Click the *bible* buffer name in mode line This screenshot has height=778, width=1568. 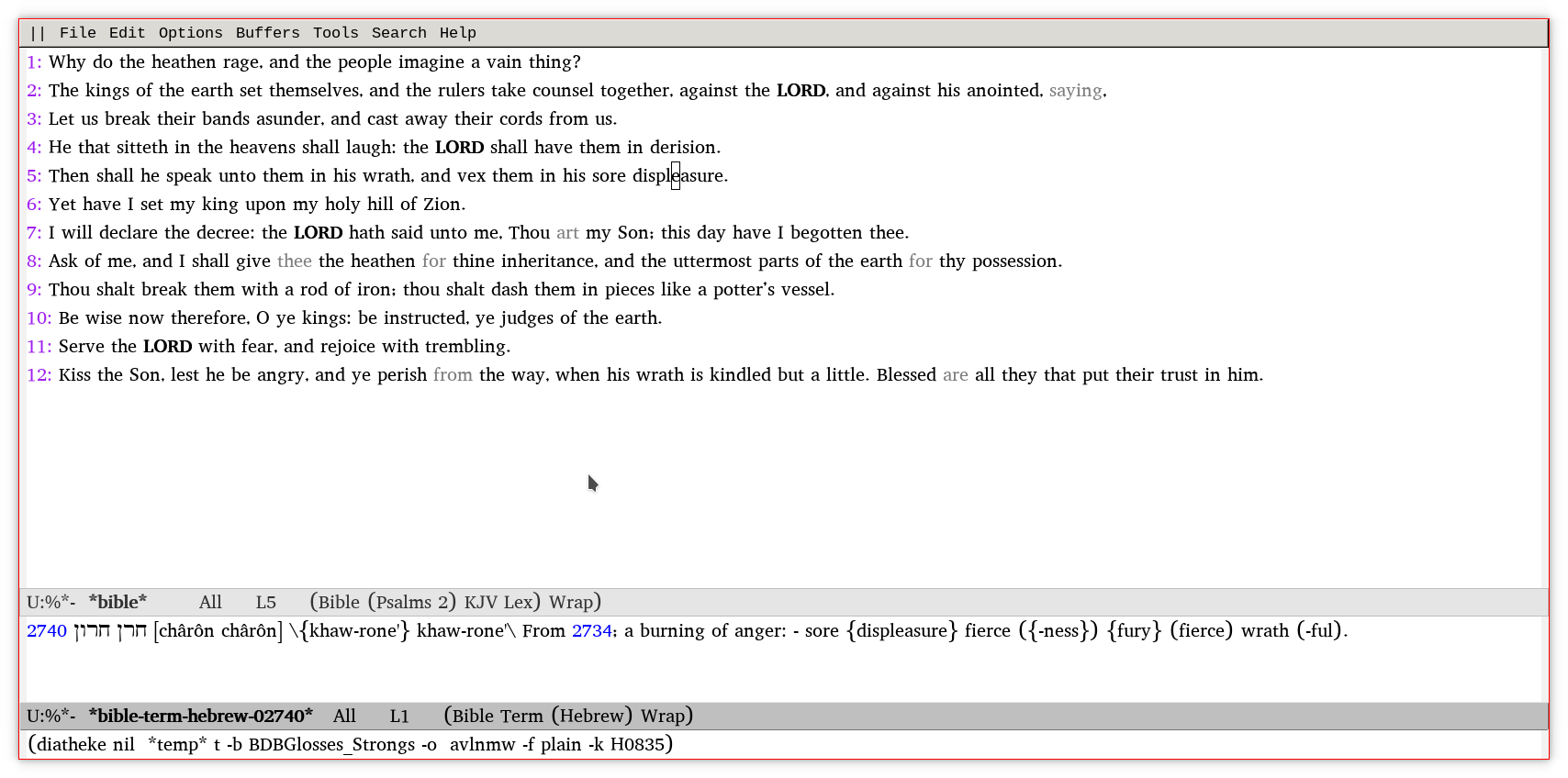tap(118, 603)
